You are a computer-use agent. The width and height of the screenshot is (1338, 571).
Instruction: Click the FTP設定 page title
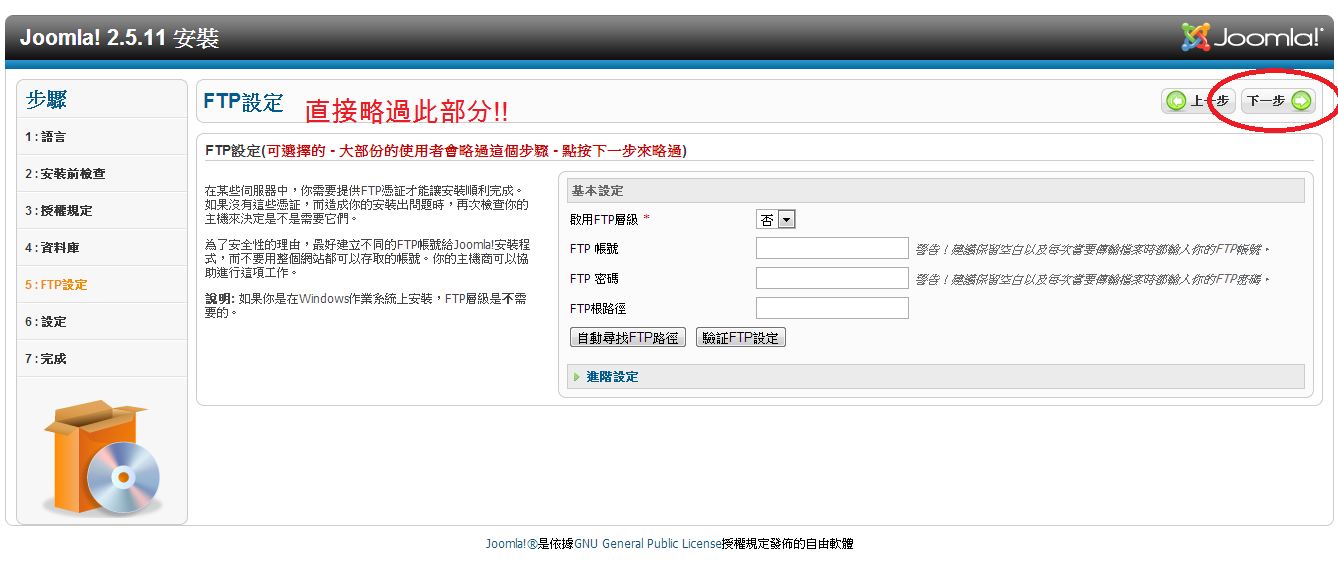tap(243, 102)
